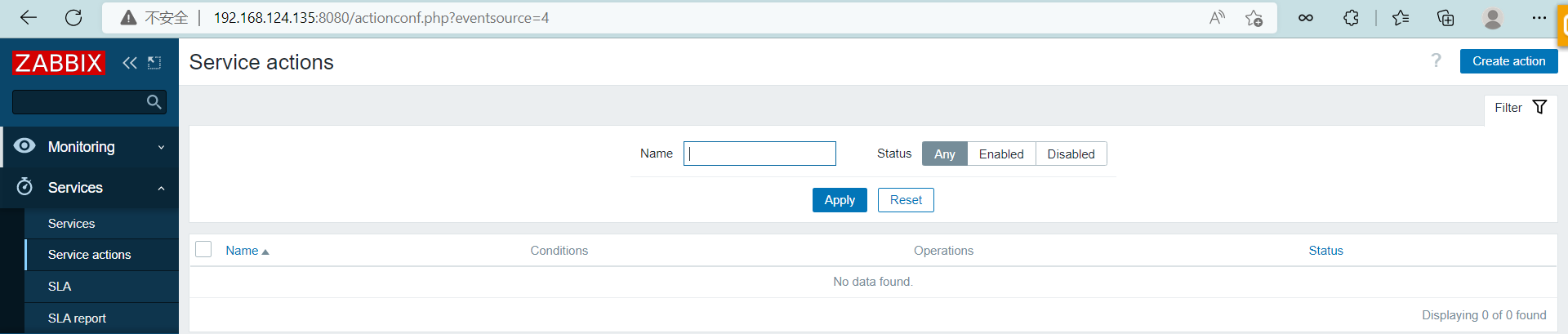Open the SLA menu item
The width and height of the screenshot is (1568, 334).
pyautogui.click(x=60, y=287)
